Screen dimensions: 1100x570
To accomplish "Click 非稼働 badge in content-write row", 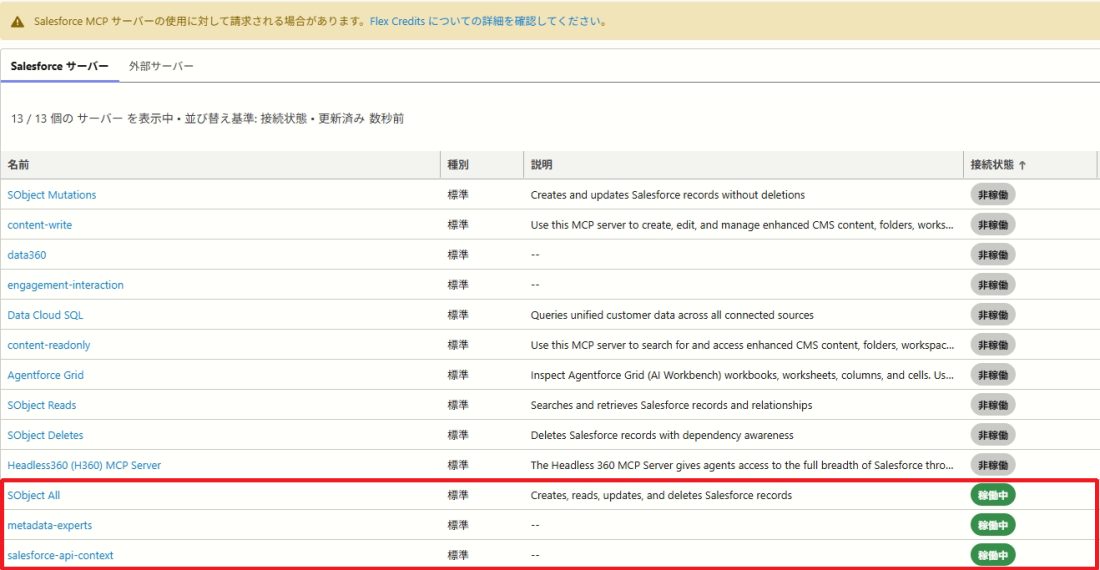I will tap(993, 225).
